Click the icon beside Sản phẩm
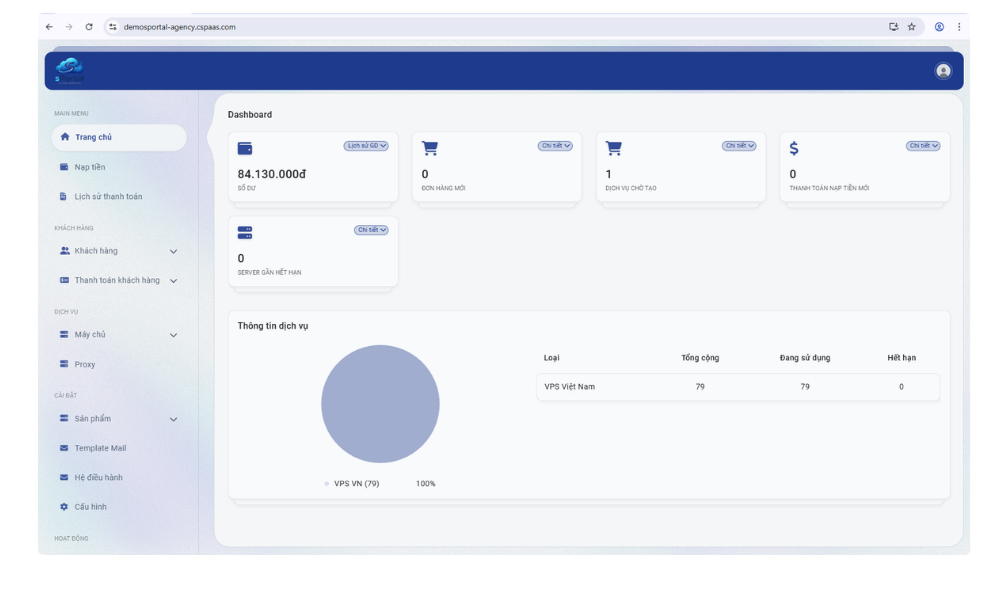Screen dimensions: 1000x600 [x=64, y=418]
